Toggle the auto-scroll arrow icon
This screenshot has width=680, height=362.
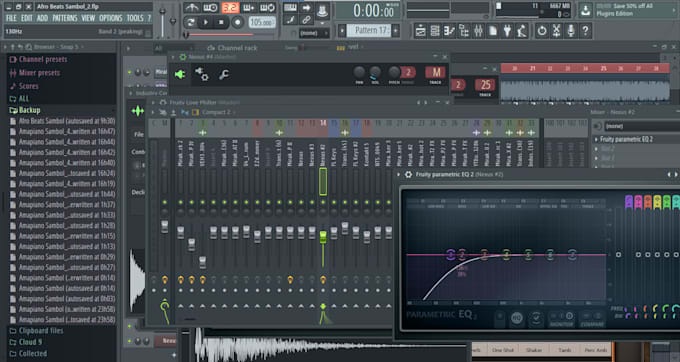tap(306, 8)
